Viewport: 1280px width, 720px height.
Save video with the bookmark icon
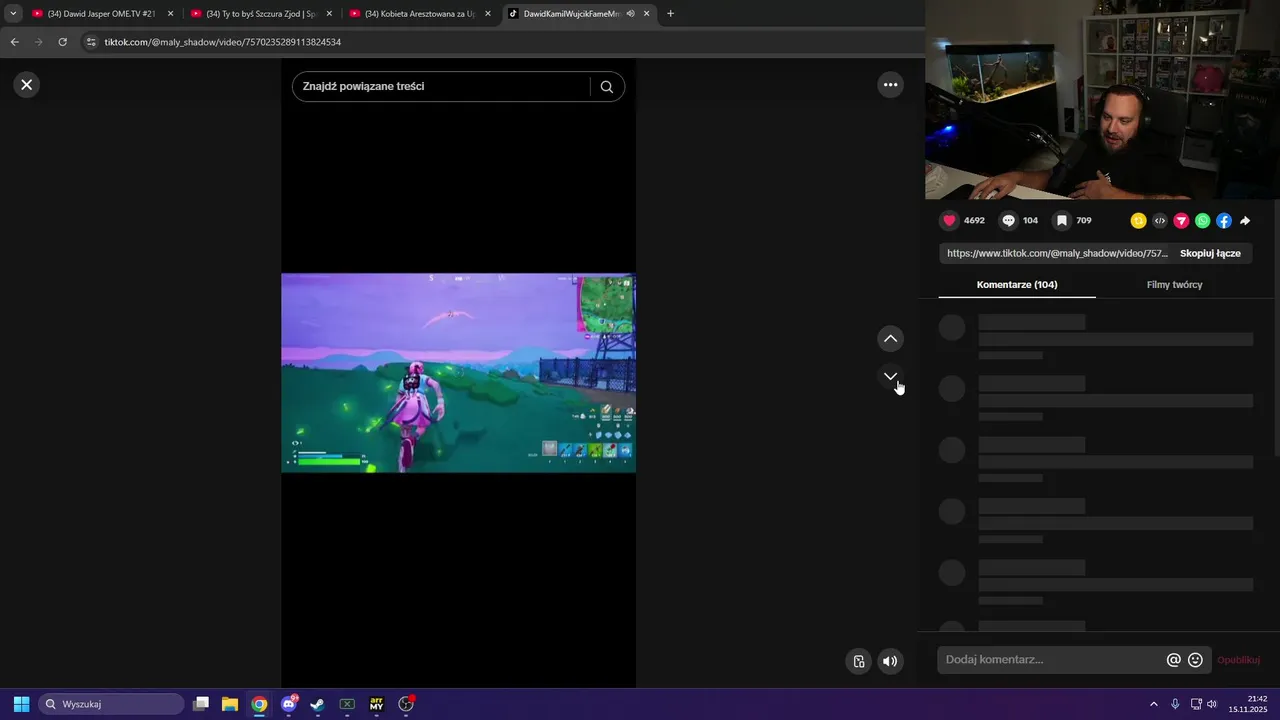tap(1062, 221)
